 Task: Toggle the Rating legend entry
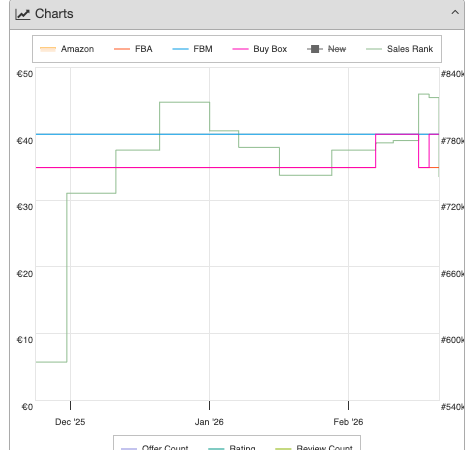pyautogui.click(x=232, y=447)
